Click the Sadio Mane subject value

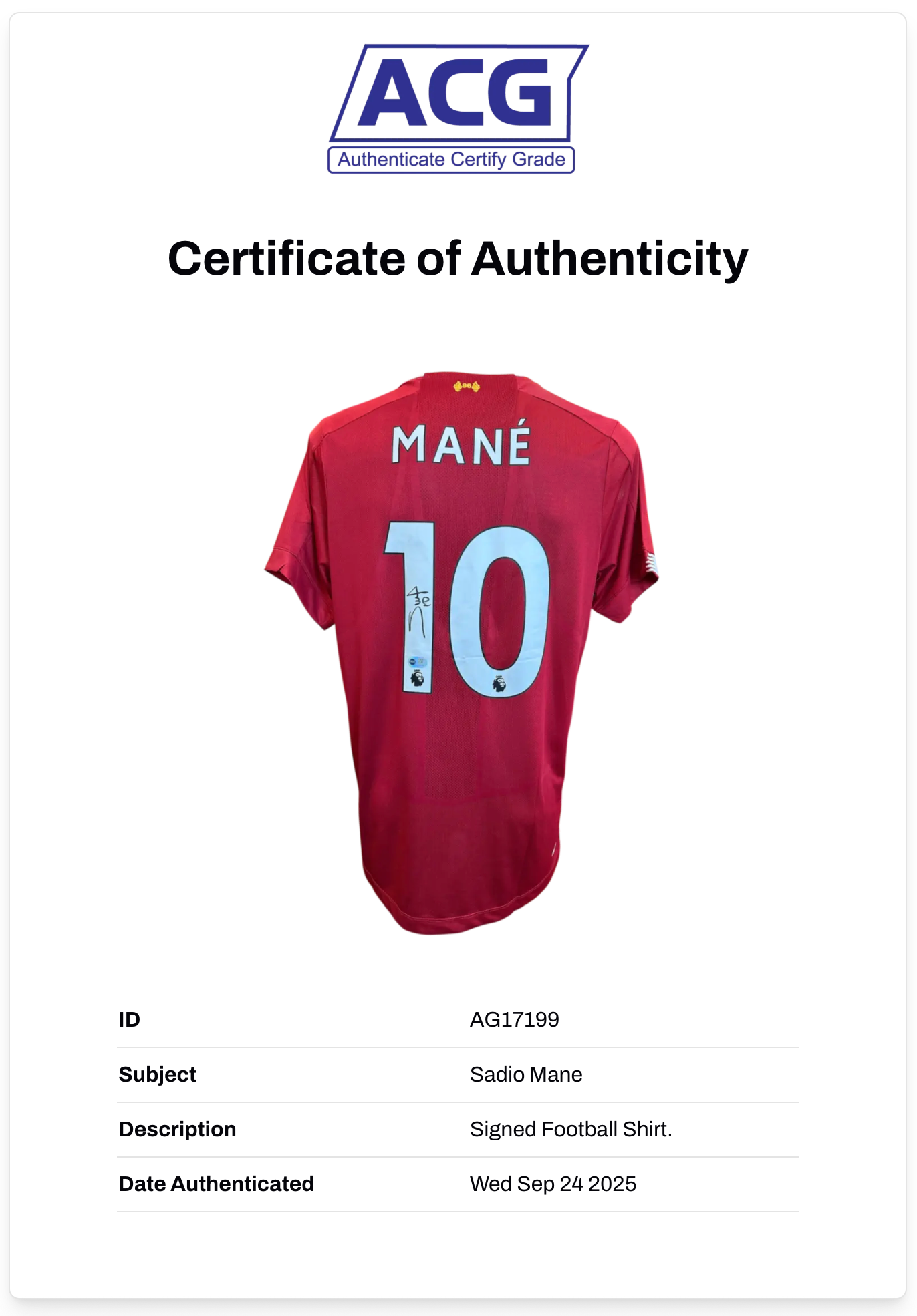tap(526, 1074)
